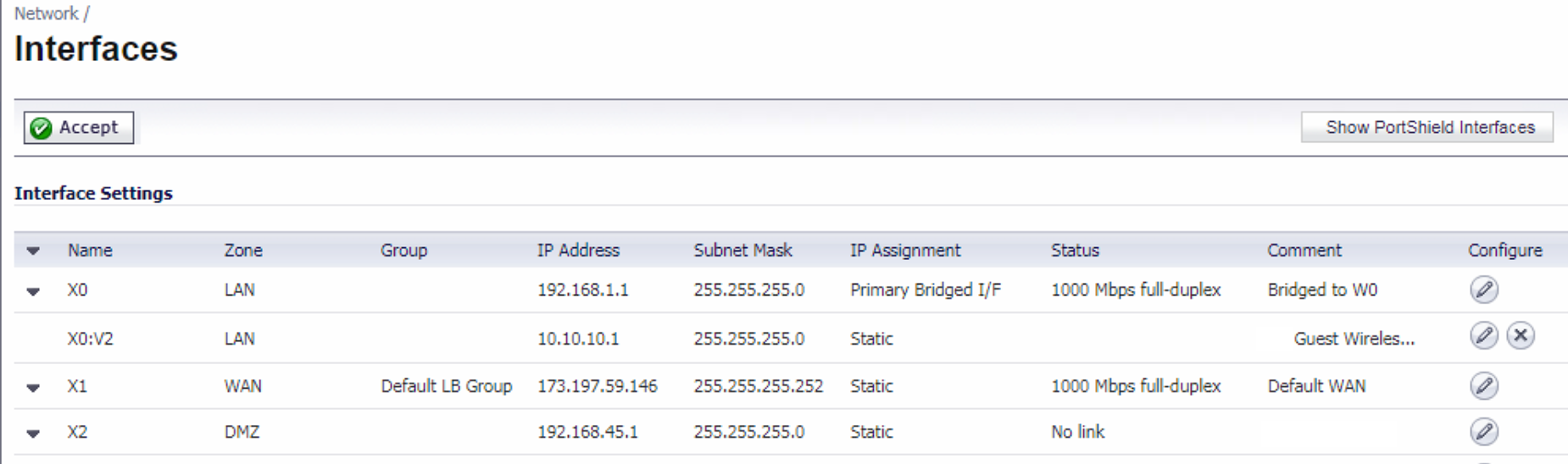The width and height of the screenshot is (1568, 464).
Task: Collapse the X0 interface row
Action: pyautogui.click(x=33, y=291)
